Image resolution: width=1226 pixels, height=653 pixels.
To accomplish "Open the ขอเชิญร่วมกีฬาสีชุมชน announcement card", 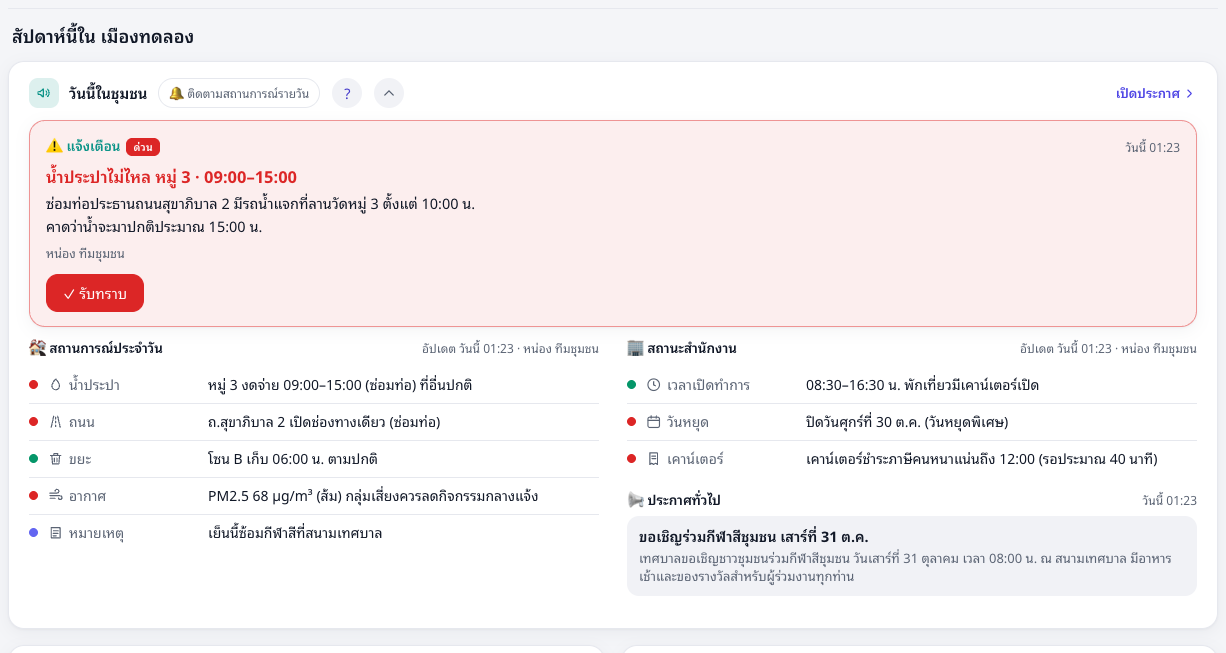I will coord(912,556).
